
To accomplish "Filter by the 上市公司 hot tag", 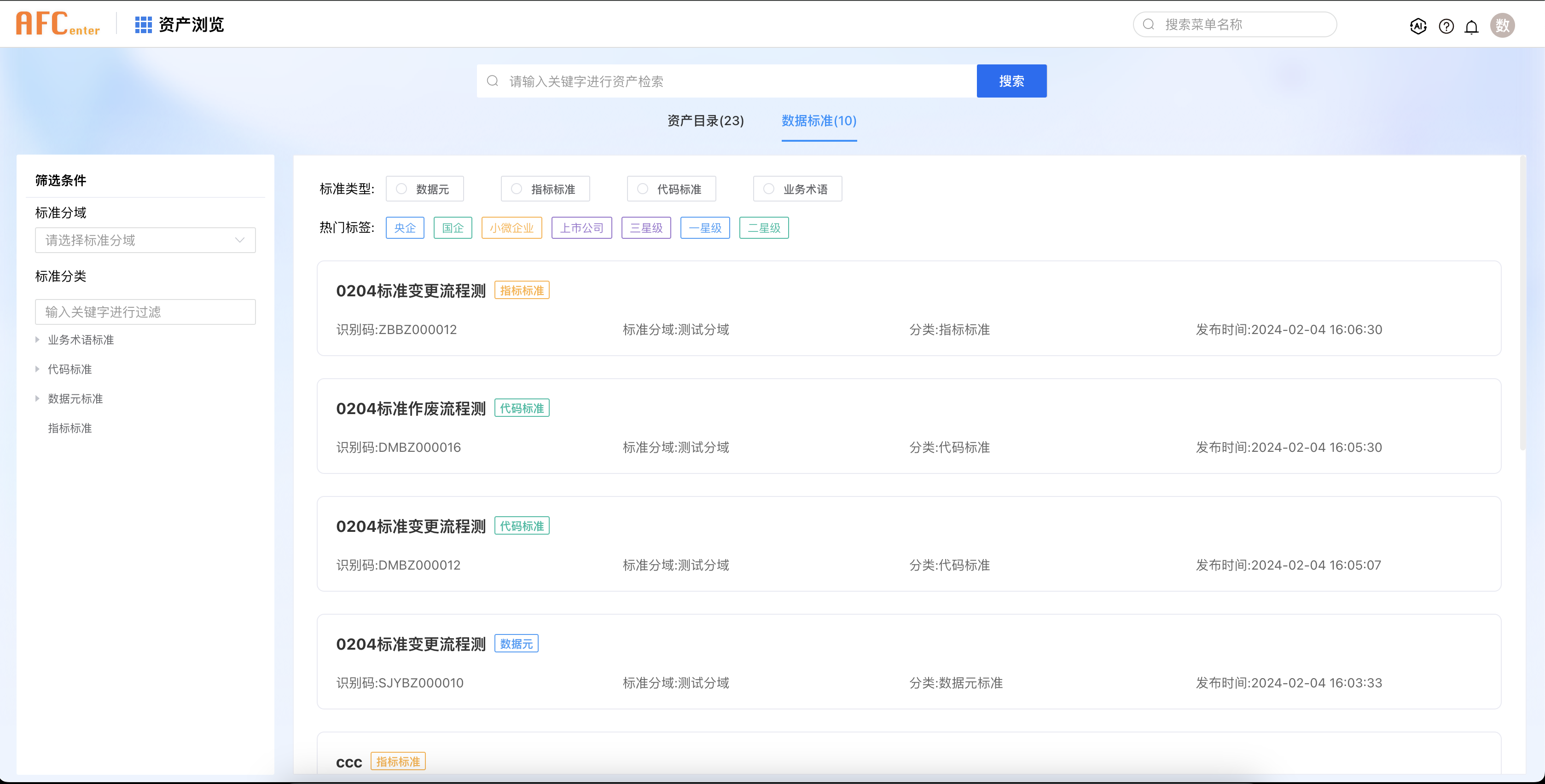I will (582, 228).
